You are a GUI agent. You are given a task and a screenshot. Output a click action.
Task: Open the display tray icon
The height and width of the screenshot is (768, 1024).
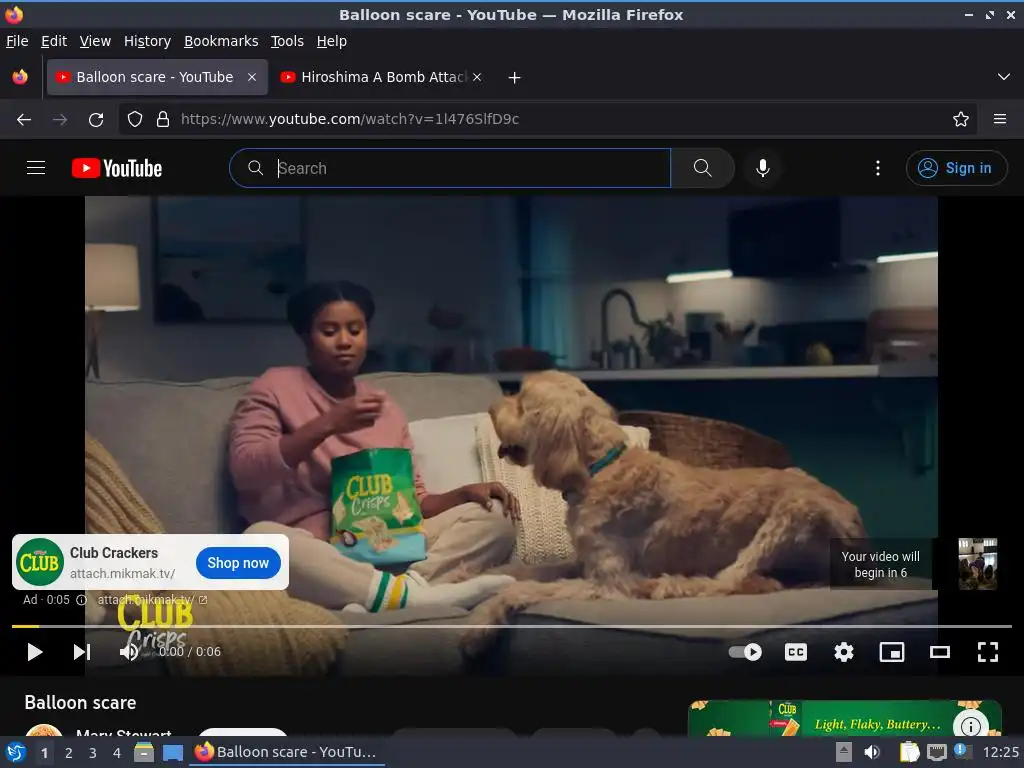[x=936, y=752]
